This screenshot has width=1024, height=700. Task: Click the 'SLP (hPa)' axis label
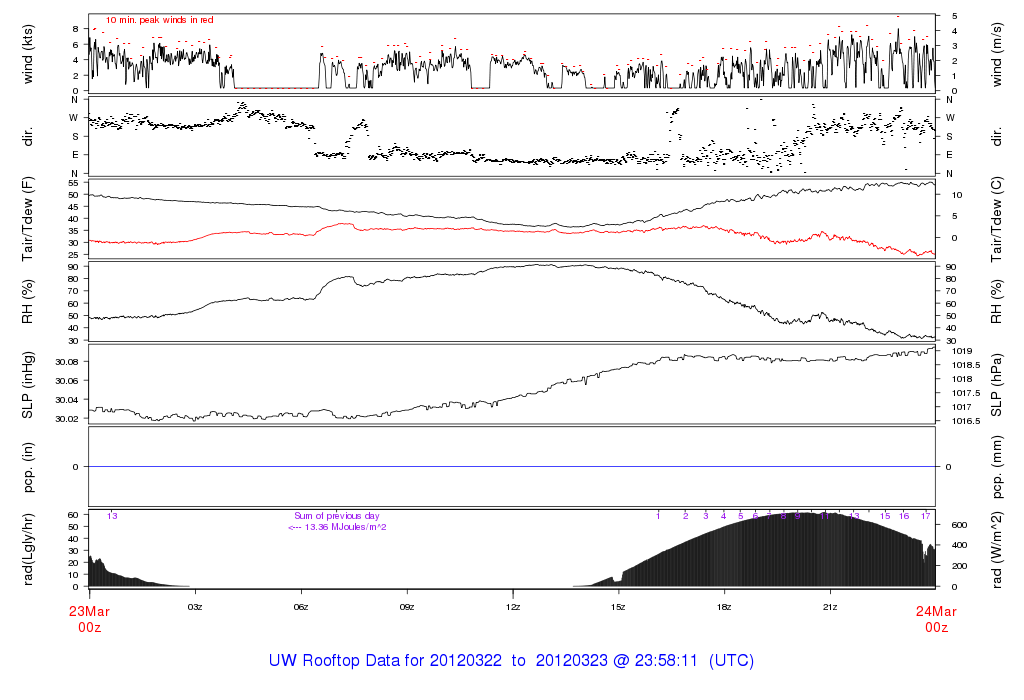coord(995,385)
